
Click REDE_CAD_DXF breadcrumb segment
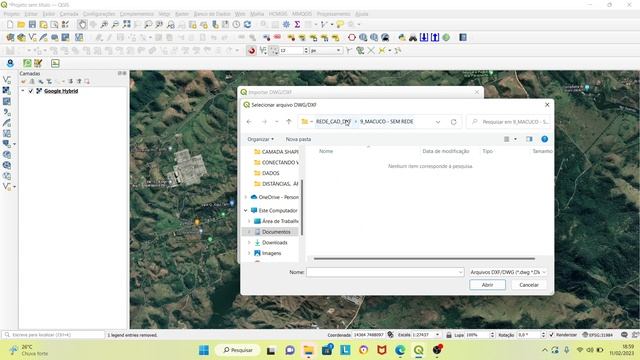(x=333, y=122)
